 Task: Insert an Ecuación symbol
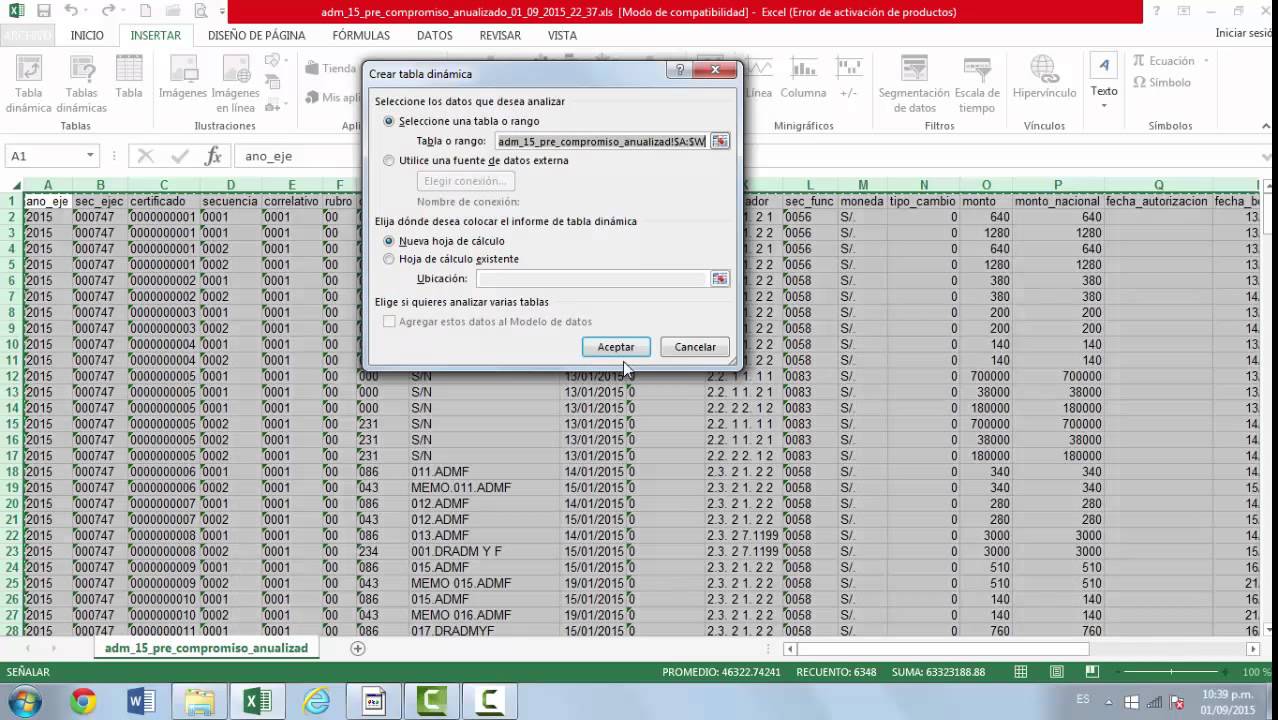click(1163, 61)
